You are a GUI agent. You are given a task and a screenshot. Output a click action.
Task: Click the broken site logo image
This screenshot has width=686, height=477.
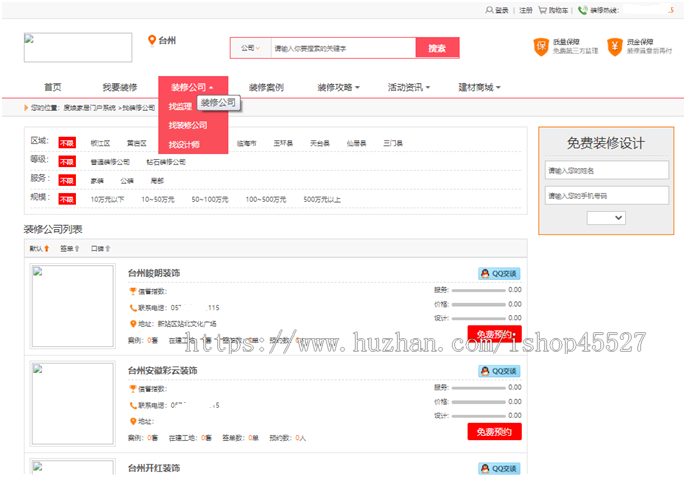click(78, 47)
